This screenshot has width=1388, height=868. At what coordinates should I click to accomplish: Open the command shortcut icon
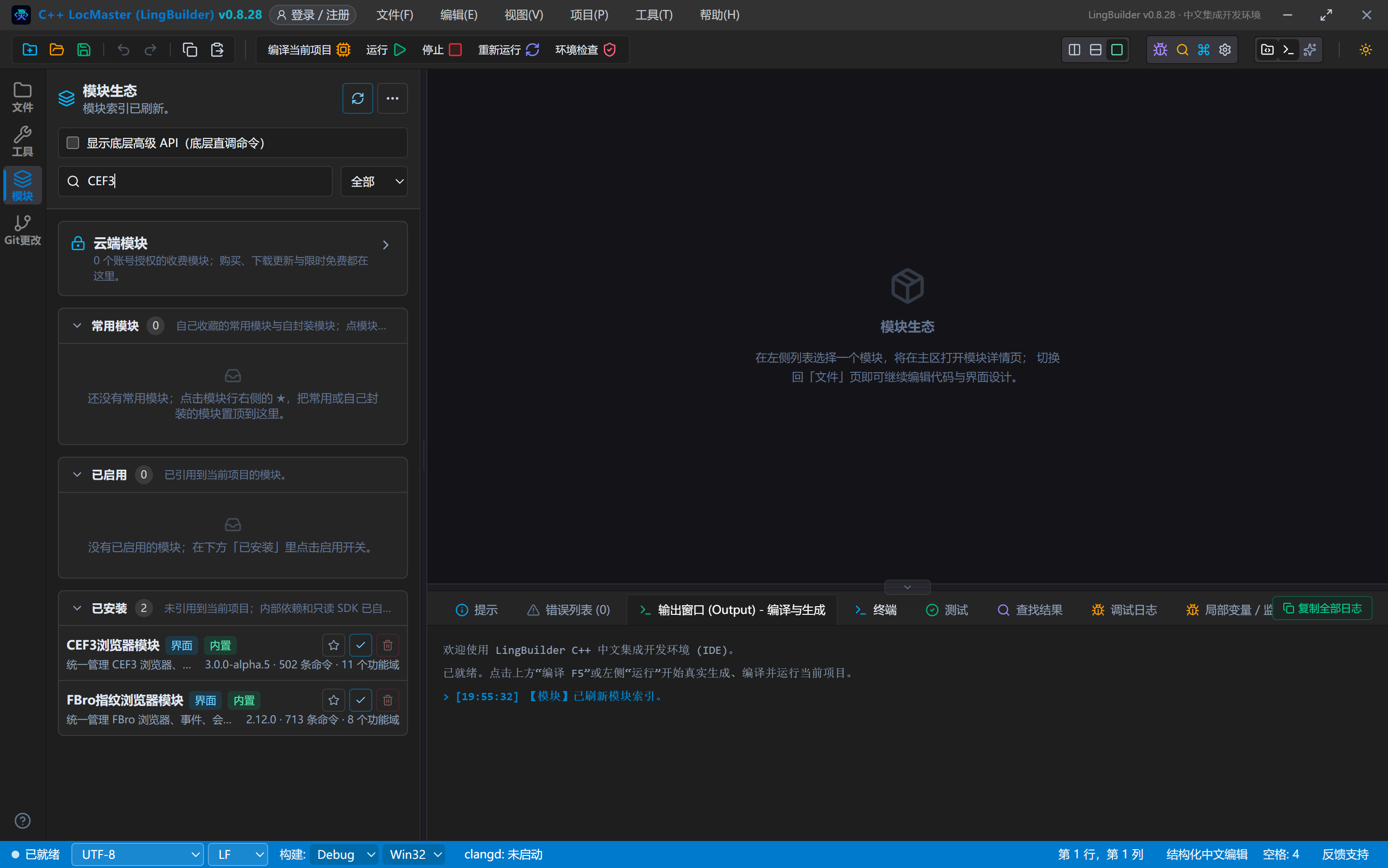[x=1204, y=50]
